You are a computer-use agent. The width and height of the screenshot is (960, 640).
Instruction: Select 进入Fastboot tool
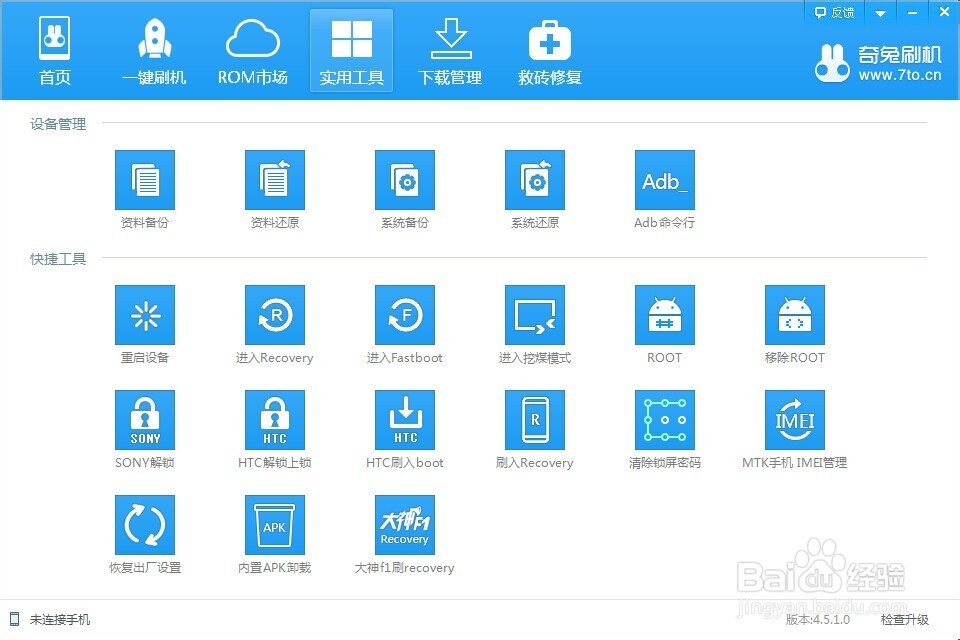[x=405, y=315]
